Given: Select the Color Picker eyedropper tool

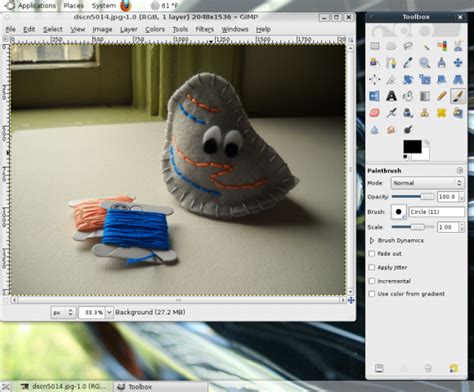Looking at the screenshot, I should (408, 63).
